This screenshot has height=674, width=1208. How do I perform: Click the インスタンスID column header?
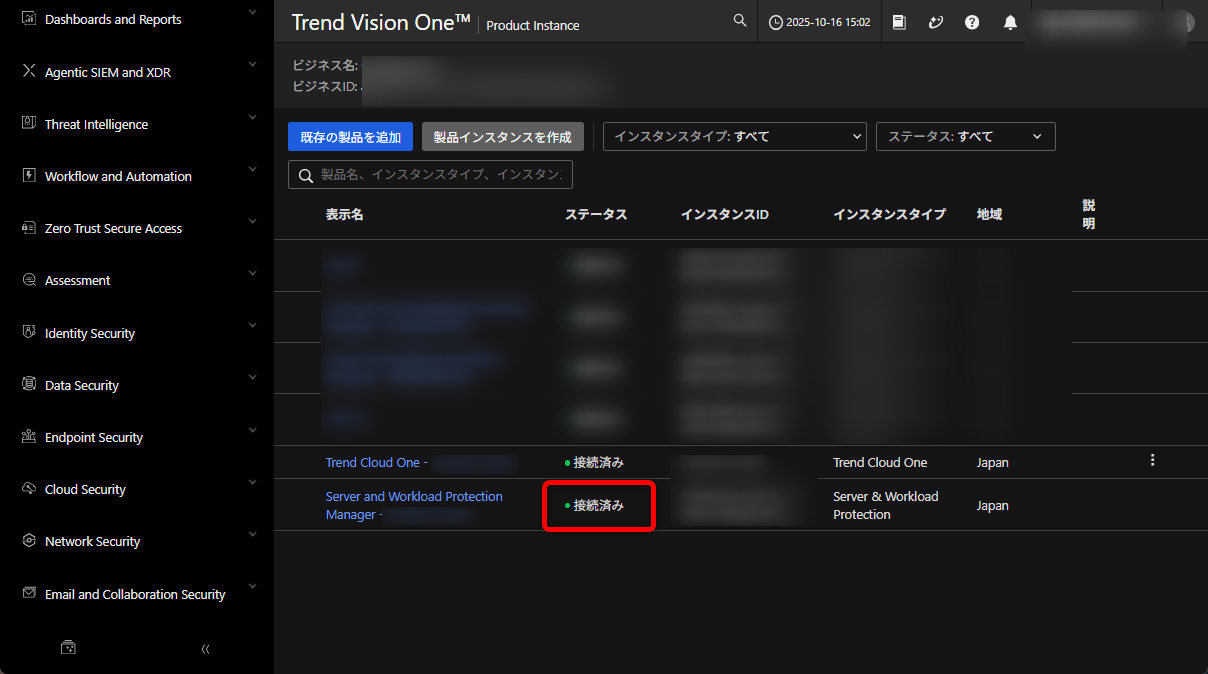click(x=725, y=214)
